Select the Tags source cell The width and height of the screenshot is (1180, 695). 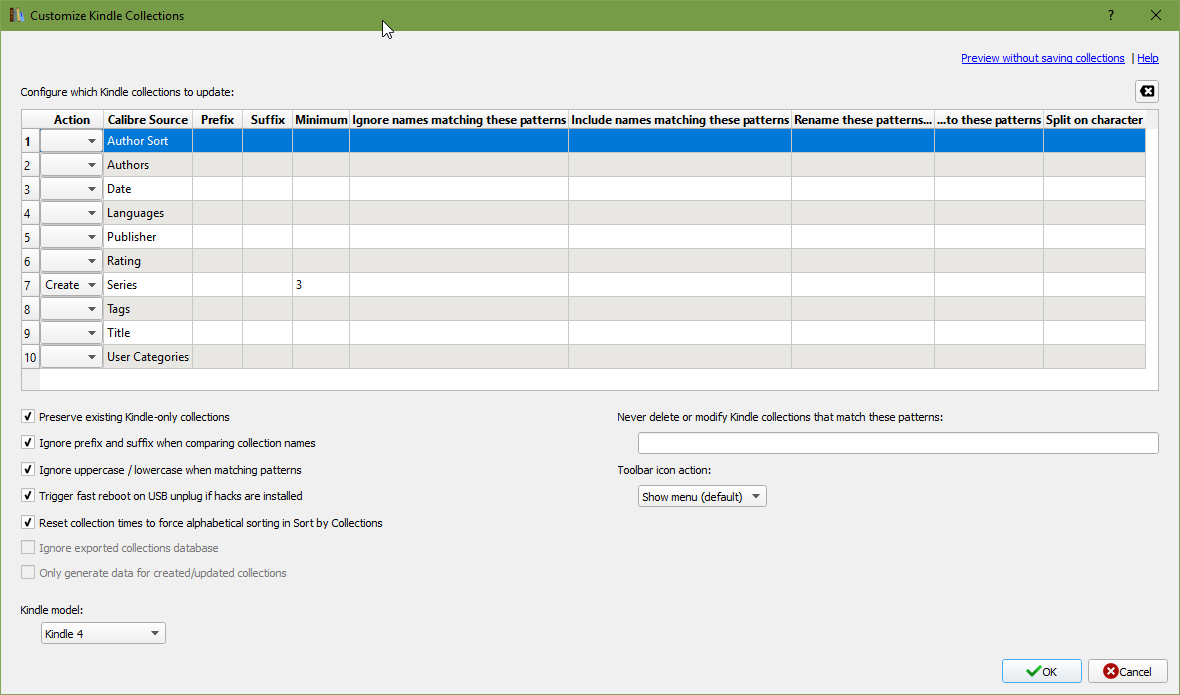click(x=148, y=309)
